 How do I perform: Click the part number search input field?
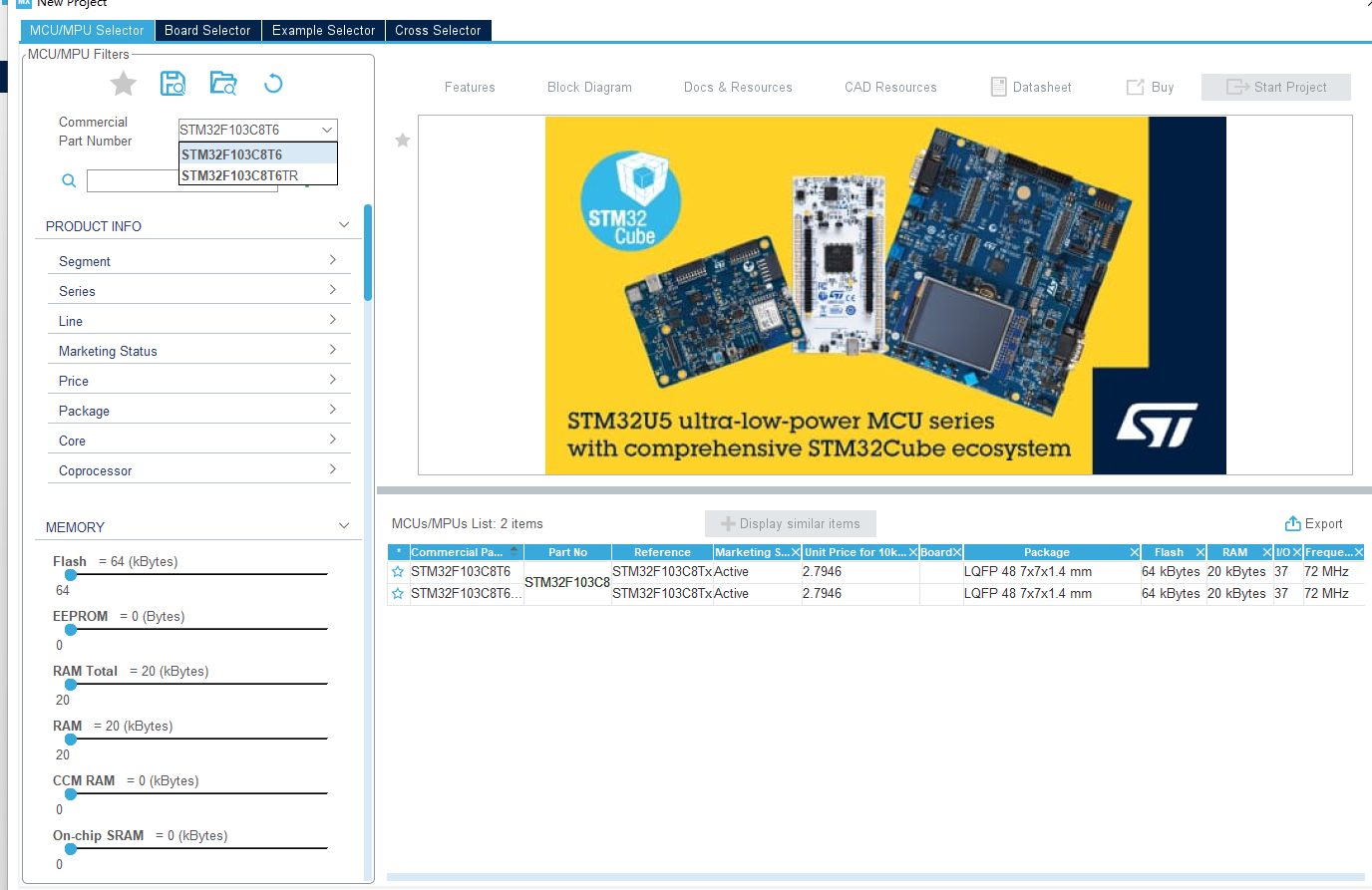point(182,181)
